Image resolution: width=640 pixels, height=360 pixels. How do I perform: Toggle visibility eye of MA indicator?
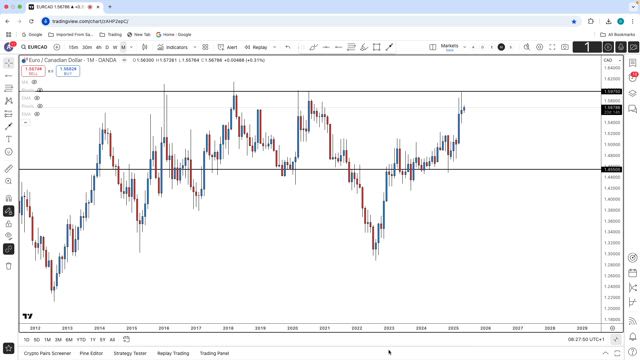click(x=34, y=82)
